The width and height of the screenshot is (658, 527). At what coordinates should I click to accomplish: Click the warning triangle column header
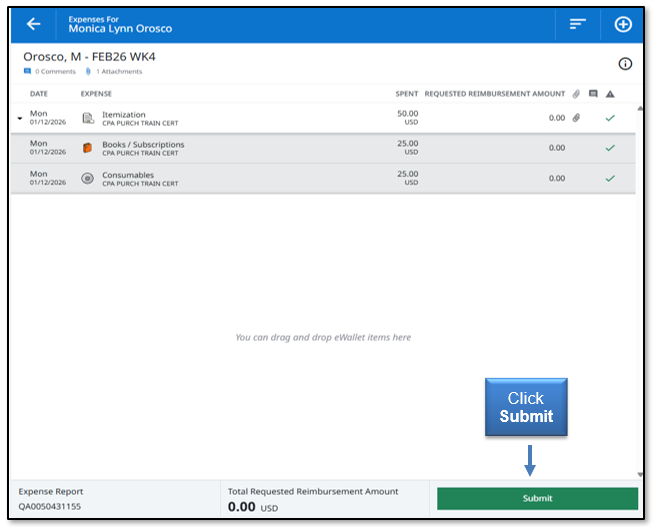[610, 94]
